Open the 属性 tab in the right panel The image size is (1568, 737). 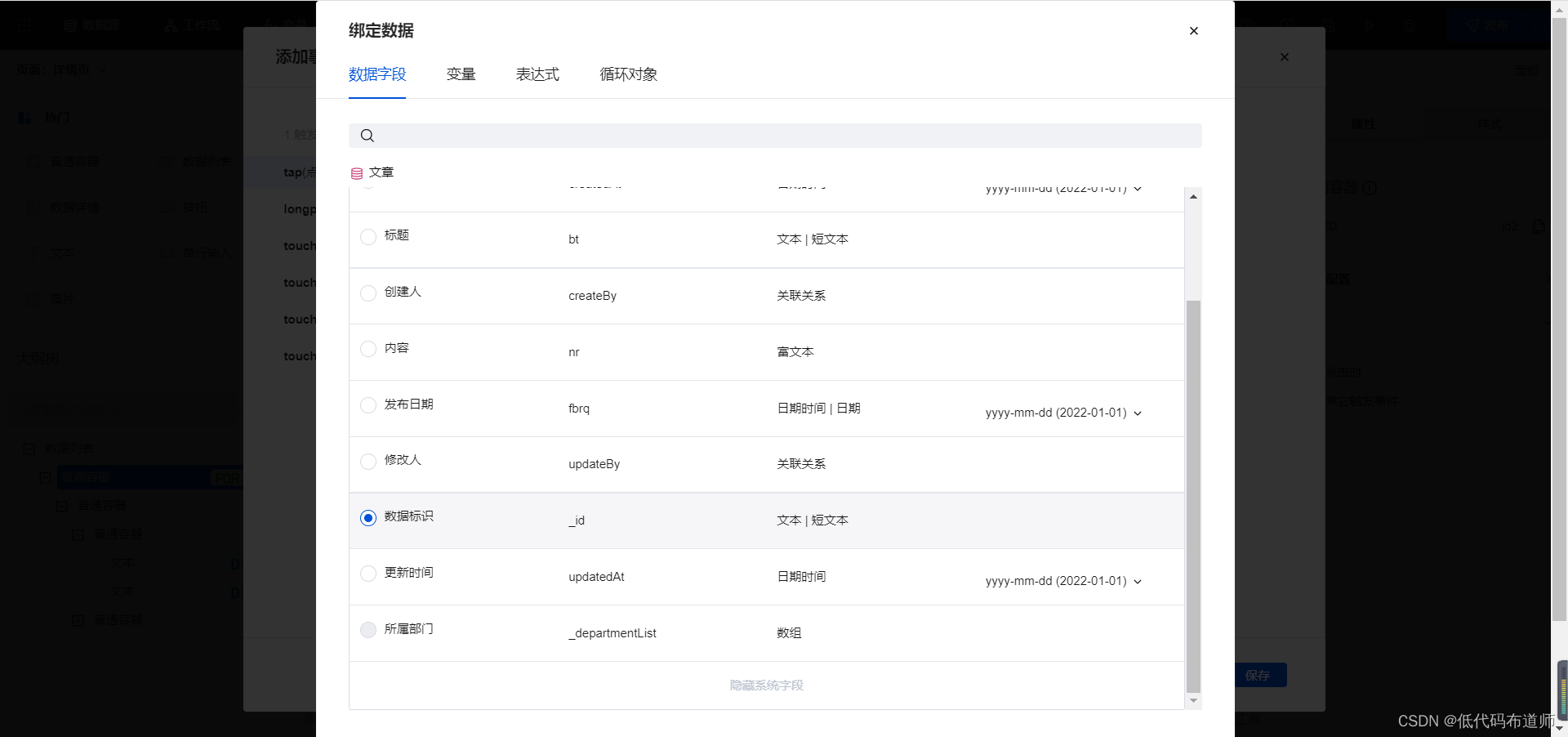[1363, 124]
